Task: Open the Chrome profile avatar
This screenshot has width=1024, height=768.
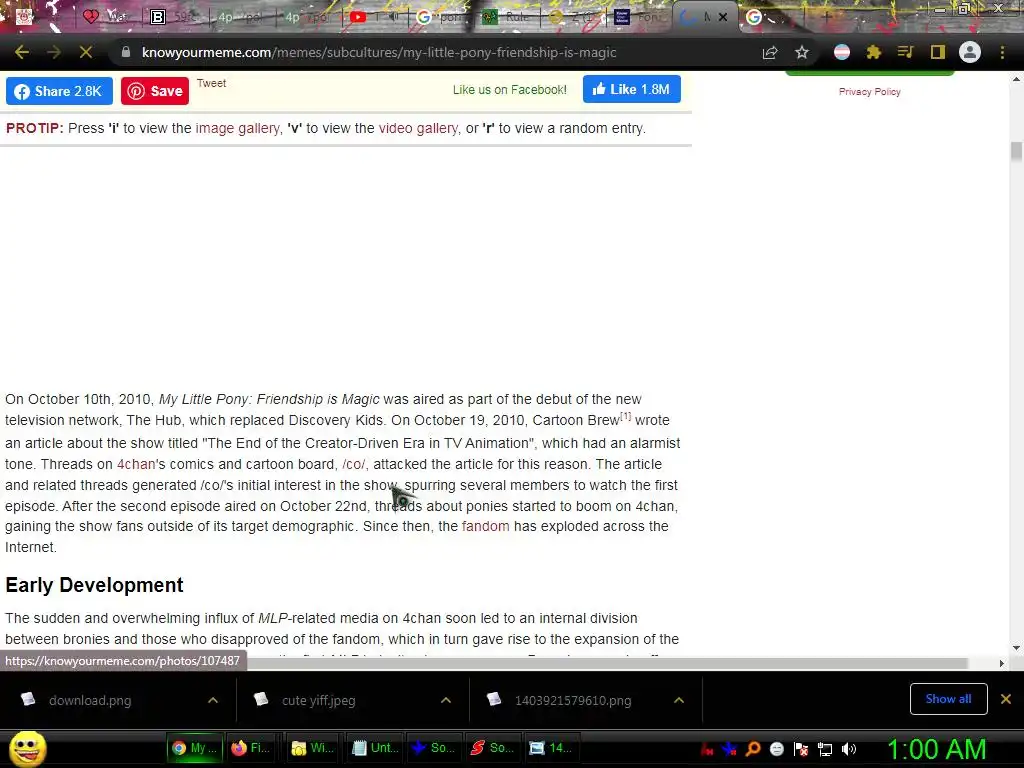Action: (970, 52)
